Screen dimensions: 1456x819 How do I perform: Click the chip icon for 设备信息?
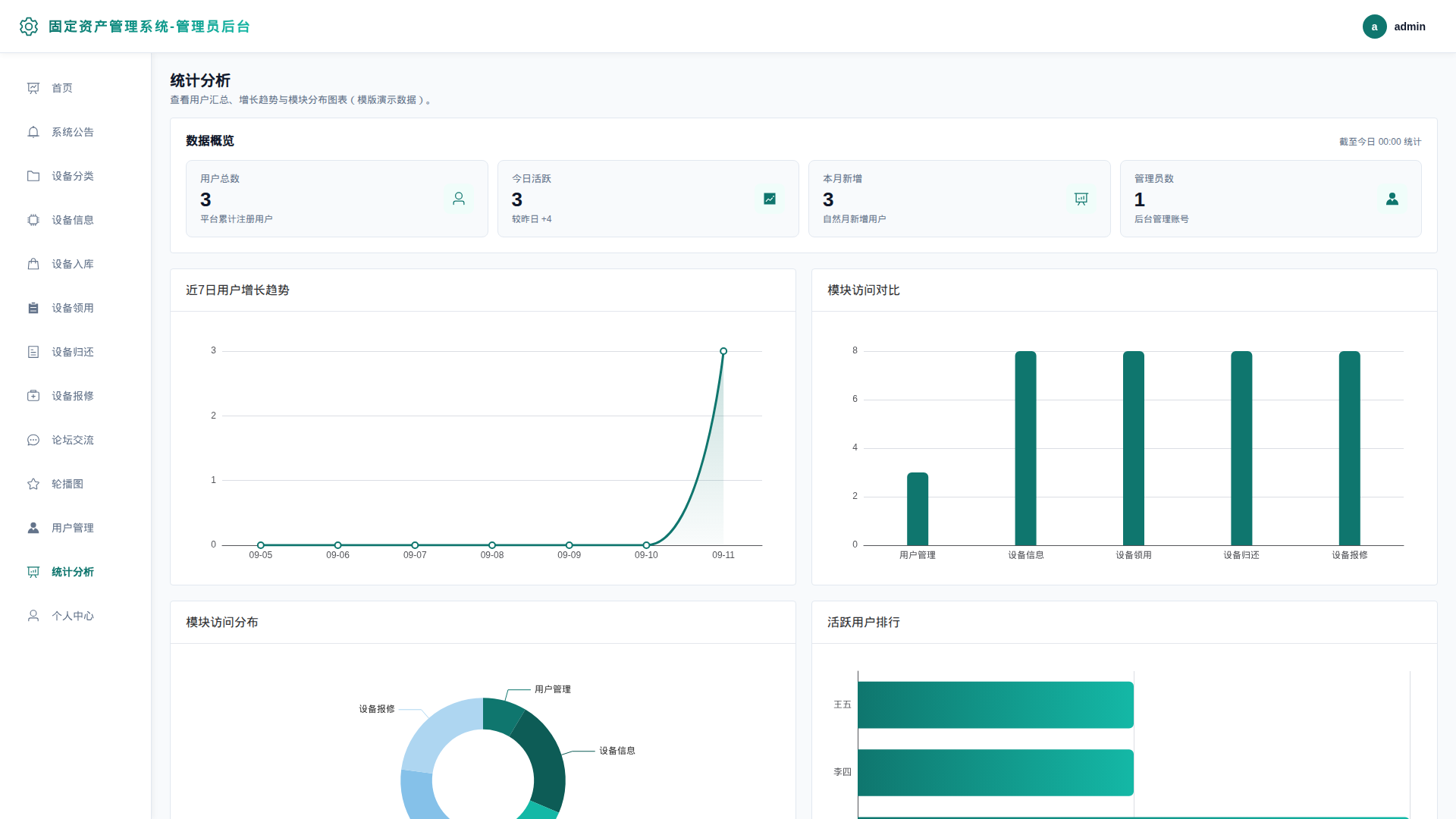click(x=33, y=220)
